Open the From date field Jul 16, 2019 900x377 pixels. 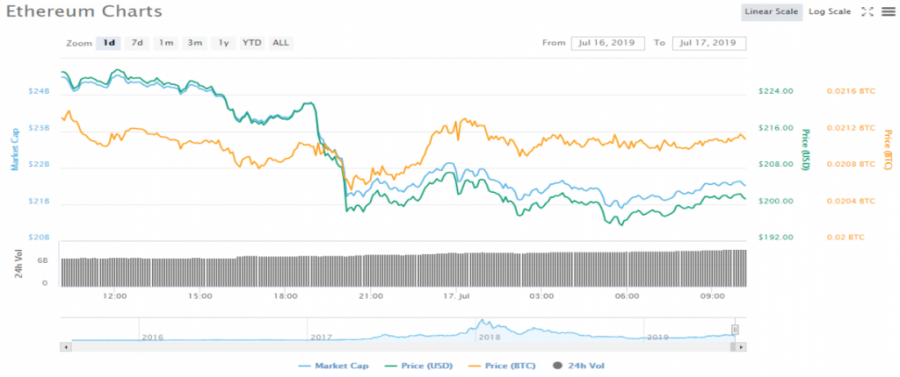coord(608,43)
